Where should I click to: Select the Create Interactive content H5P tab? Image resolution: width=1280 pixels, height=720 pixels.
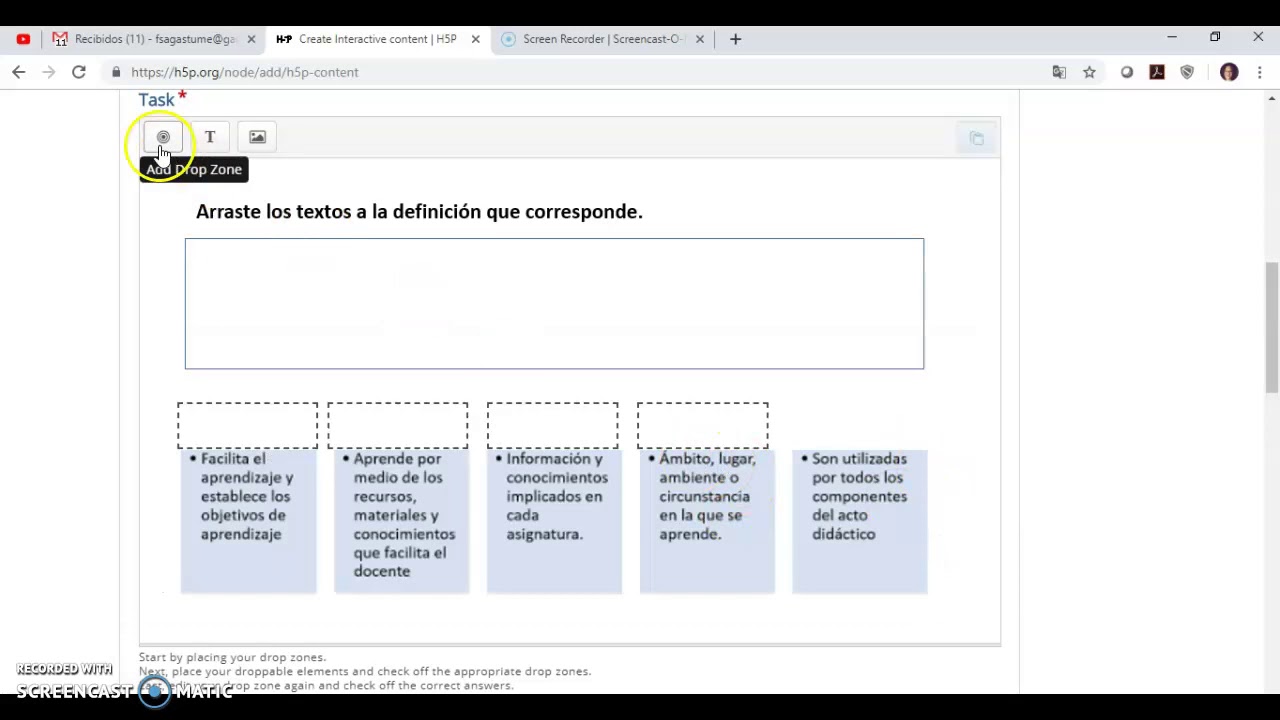tap(377, 39)
